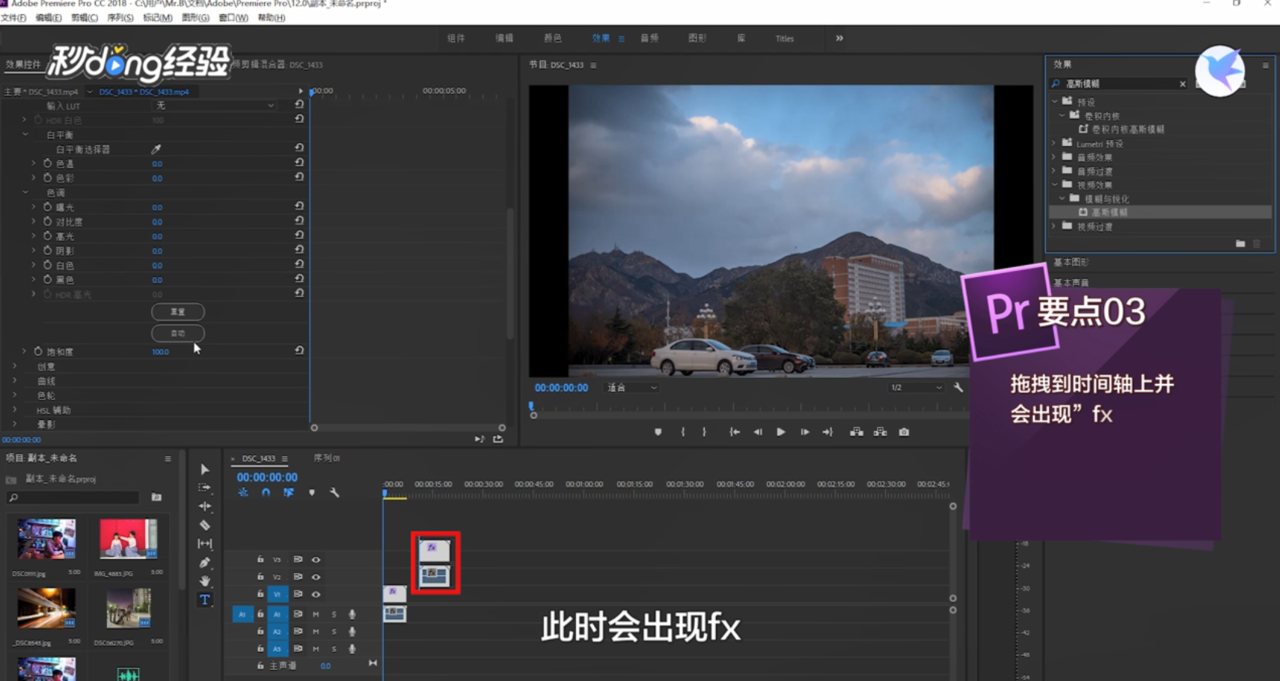
Task: Select the Pen tool
Action: (x=205, y=562)
